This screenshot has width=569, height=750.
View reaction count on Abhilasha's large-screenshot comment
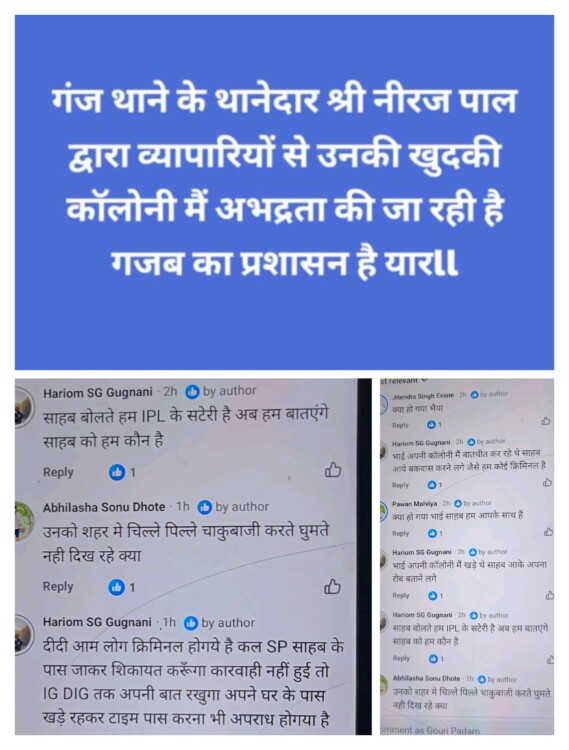coord(122,587)
